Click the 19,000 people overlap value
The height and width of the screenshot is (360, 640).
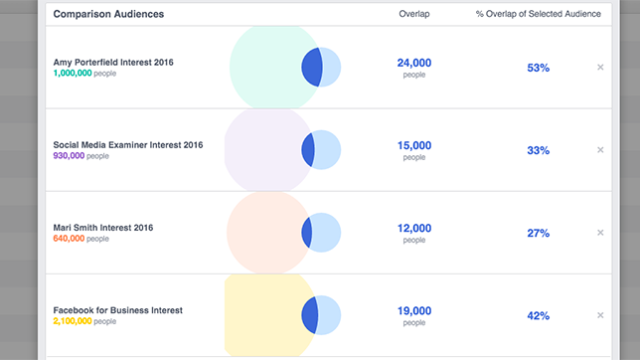pyautogui.click(x=414, y=316)
